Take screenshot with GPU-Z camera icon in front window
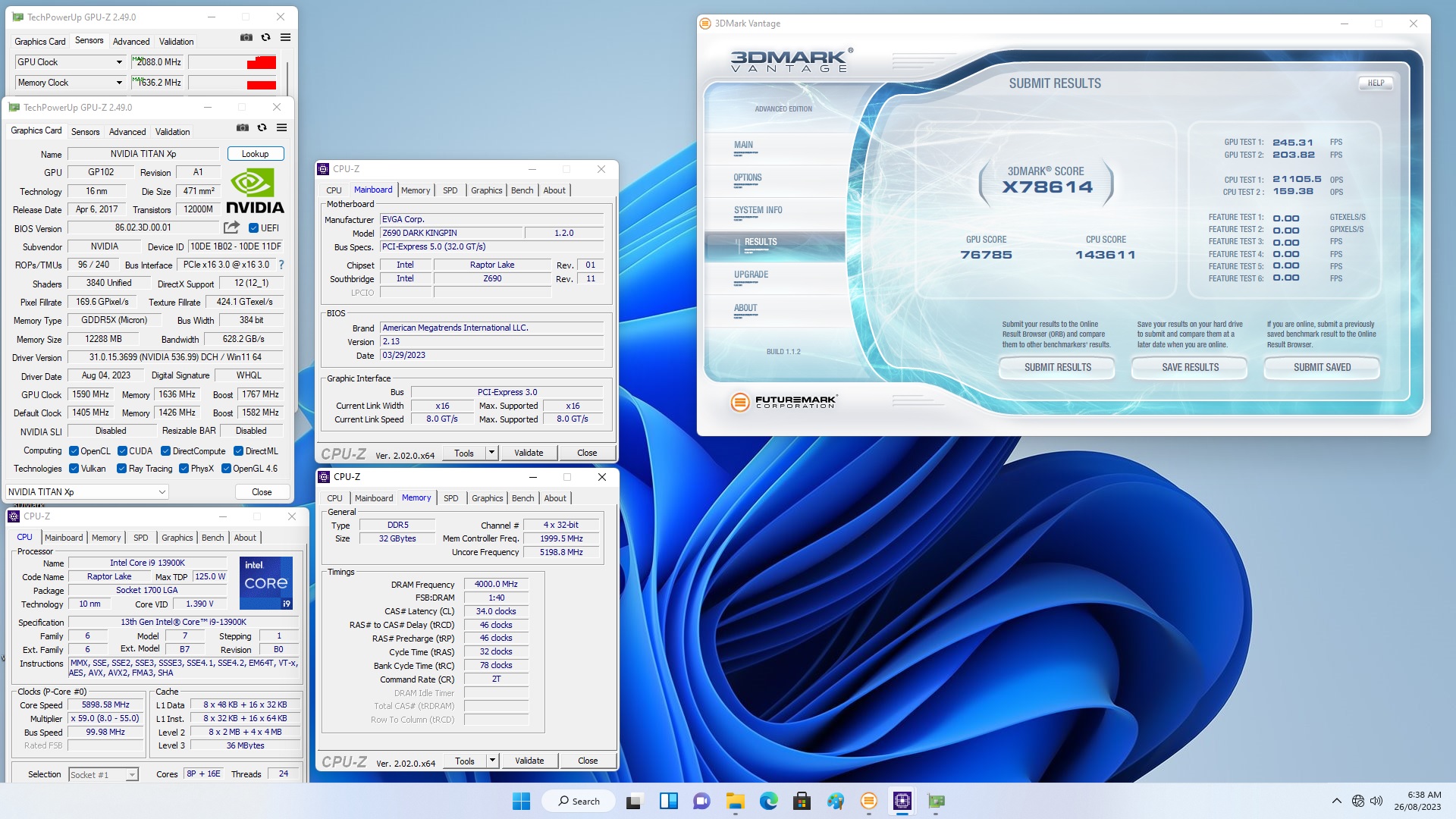Image resolution: width=1456 pixels, height=819 pixels. [243, 127]
